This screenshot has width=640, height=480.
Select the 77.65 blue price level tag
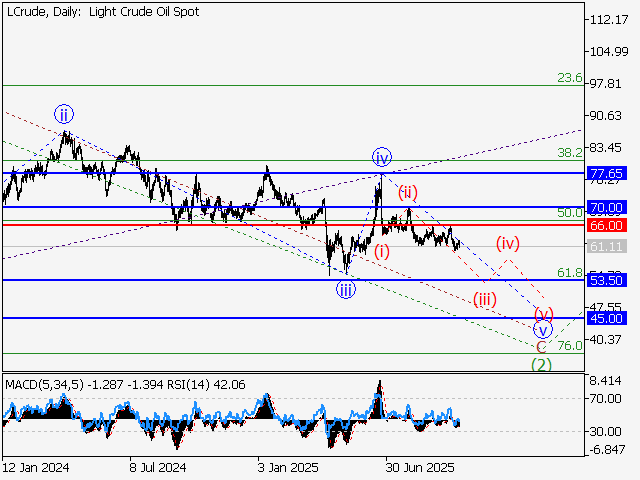607,174
